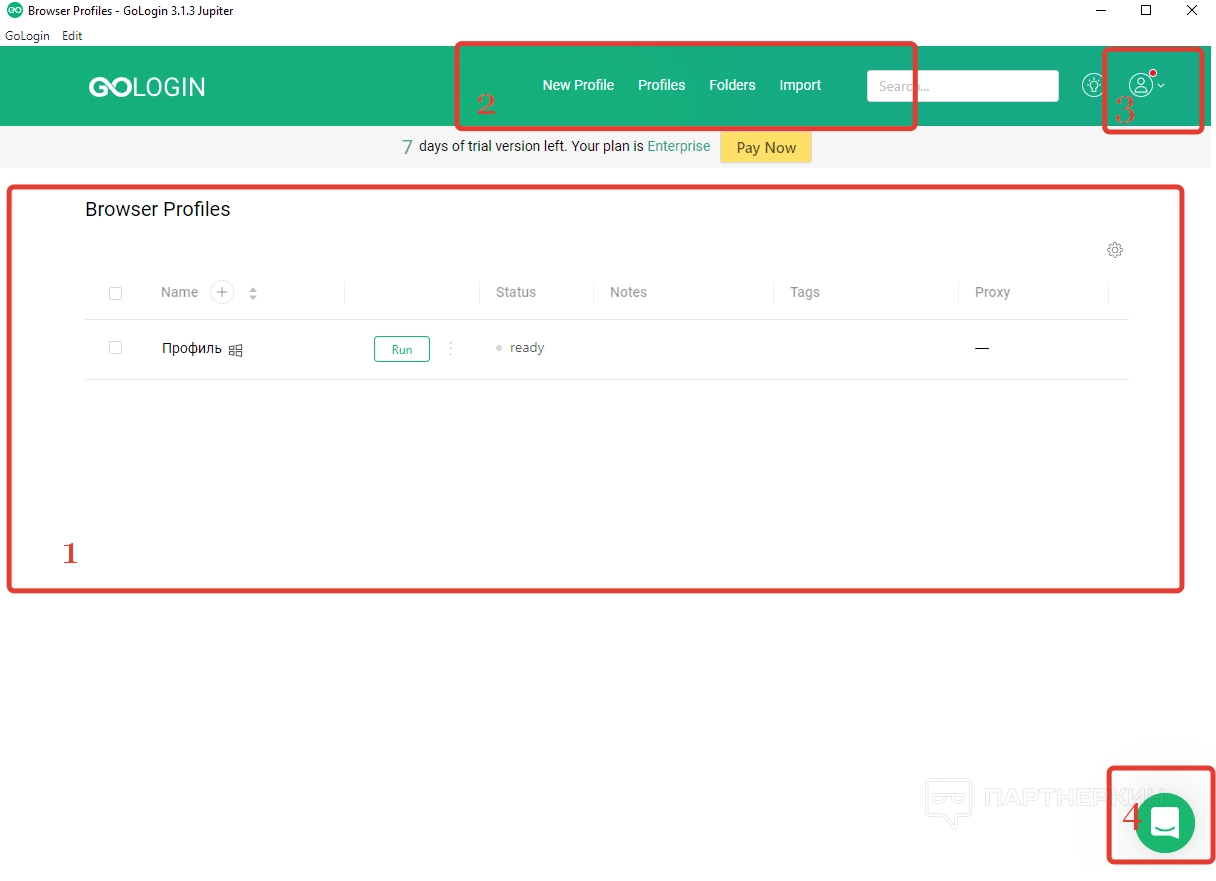Open the lightbulb tips icon
The height and width of the screenshot is (881, 1216).
pos(1093,85)
